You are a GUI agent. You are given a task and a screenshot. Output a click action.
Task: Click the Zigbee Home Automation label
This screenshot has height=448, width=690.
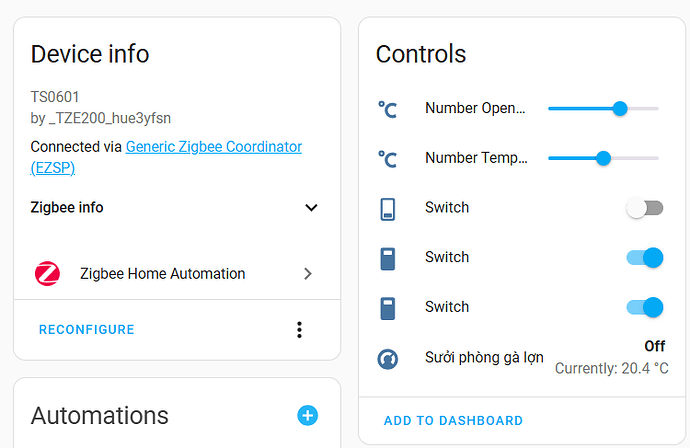point(162,274)
